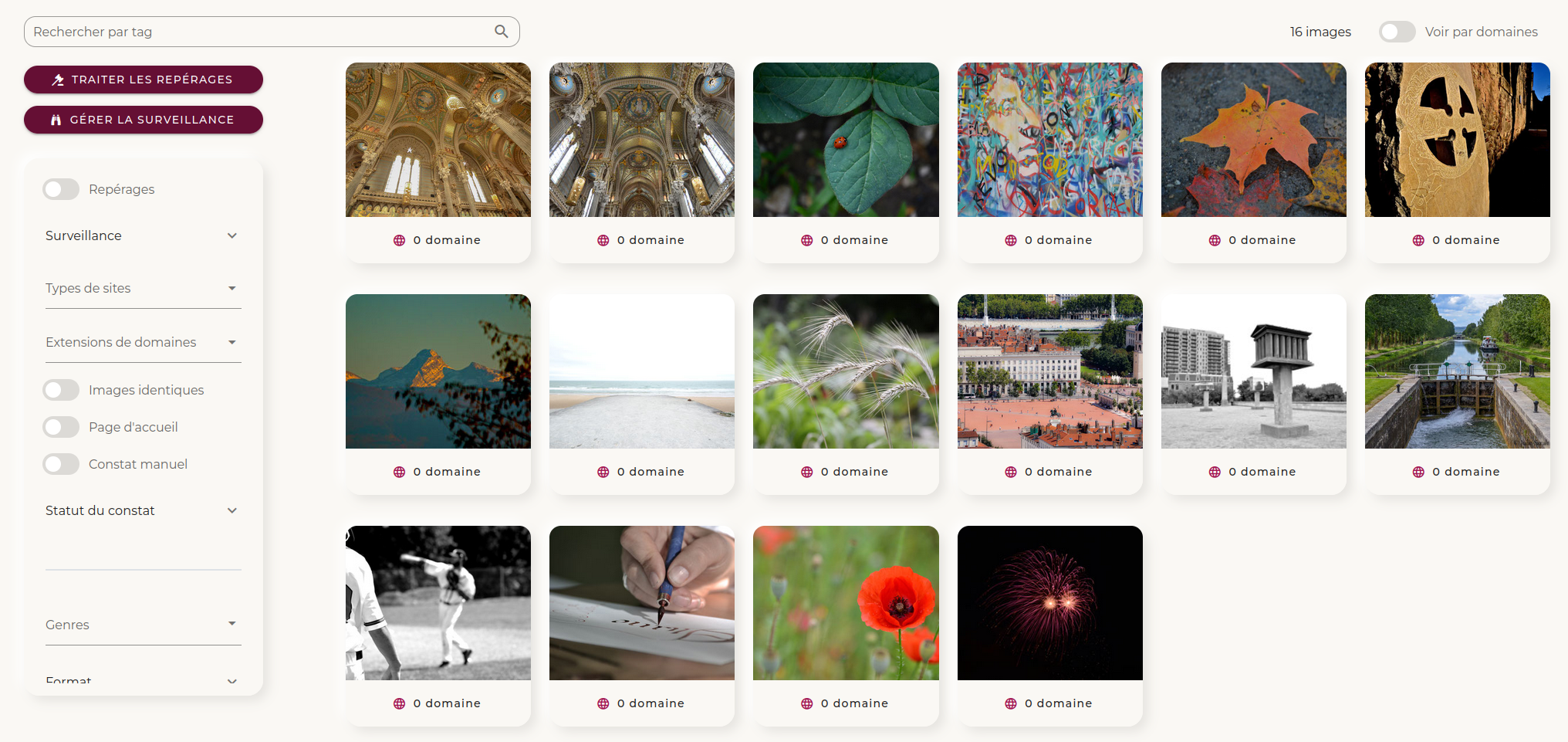
Task: Open the Genres dropdown
Action: point(144,625)
